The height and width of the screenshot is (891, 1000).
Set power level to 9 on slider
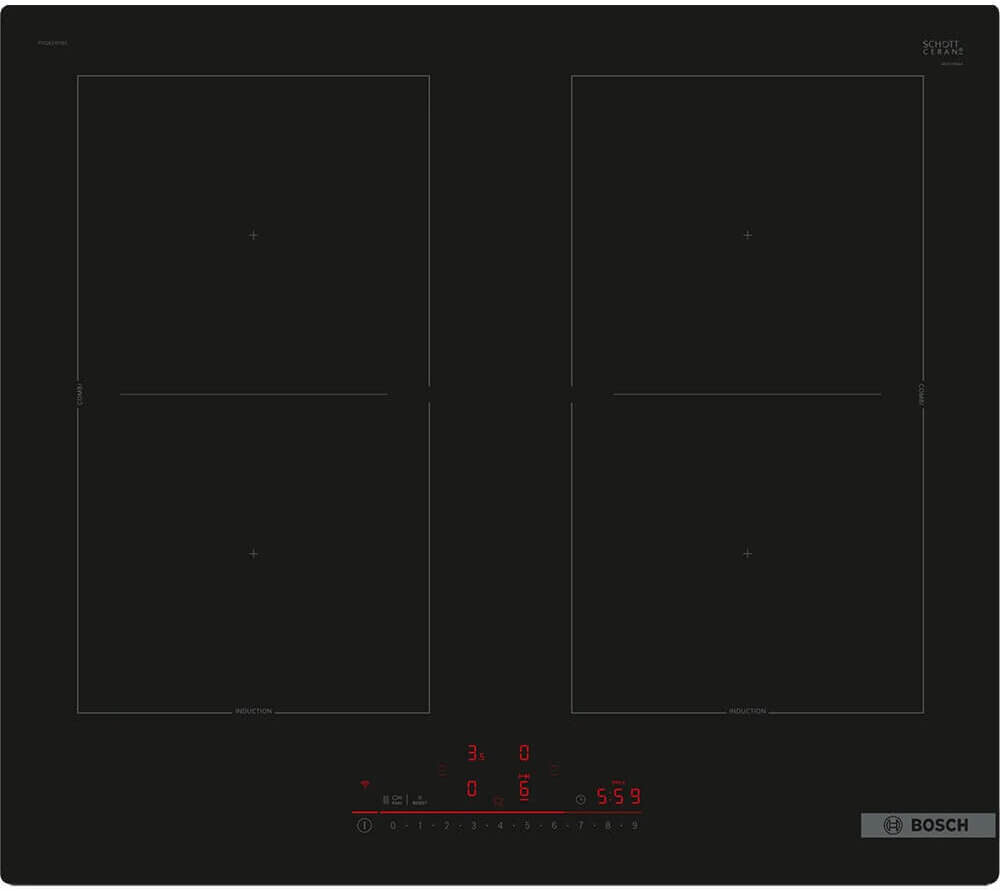click(x=634, y=826)
